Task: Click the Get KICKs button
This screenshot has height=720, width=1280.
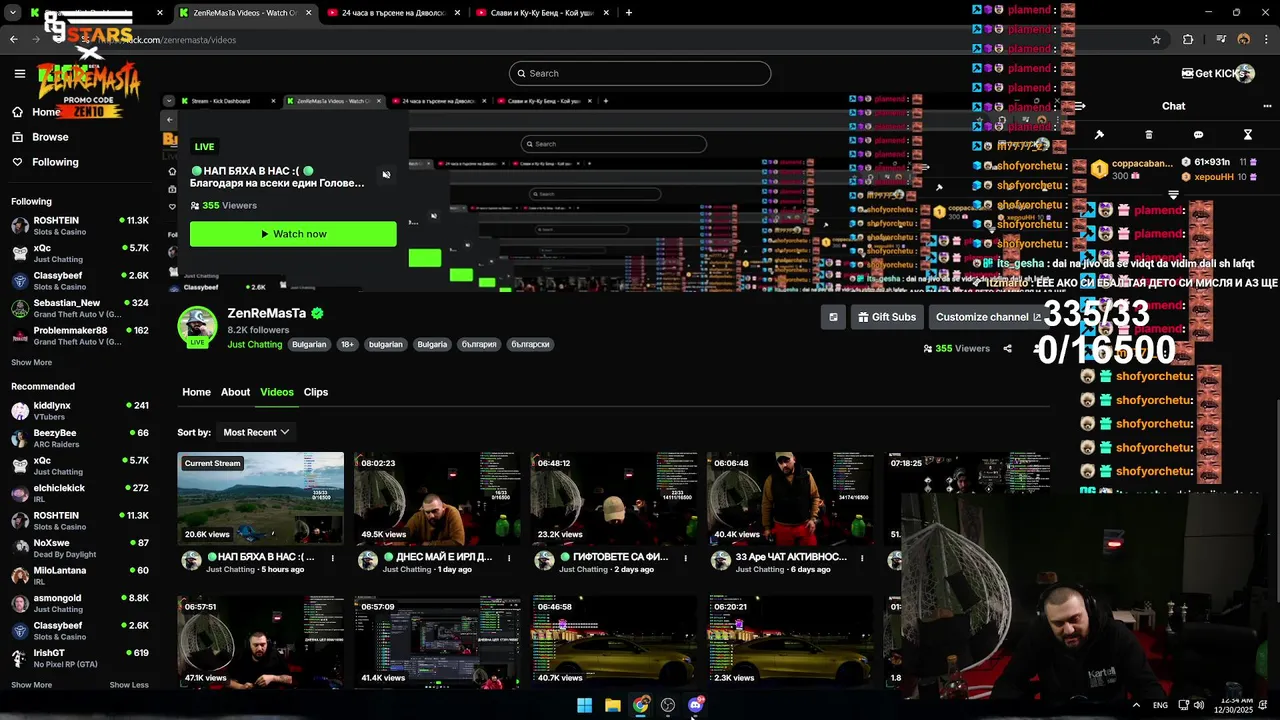Action: tap(1212, 73)
